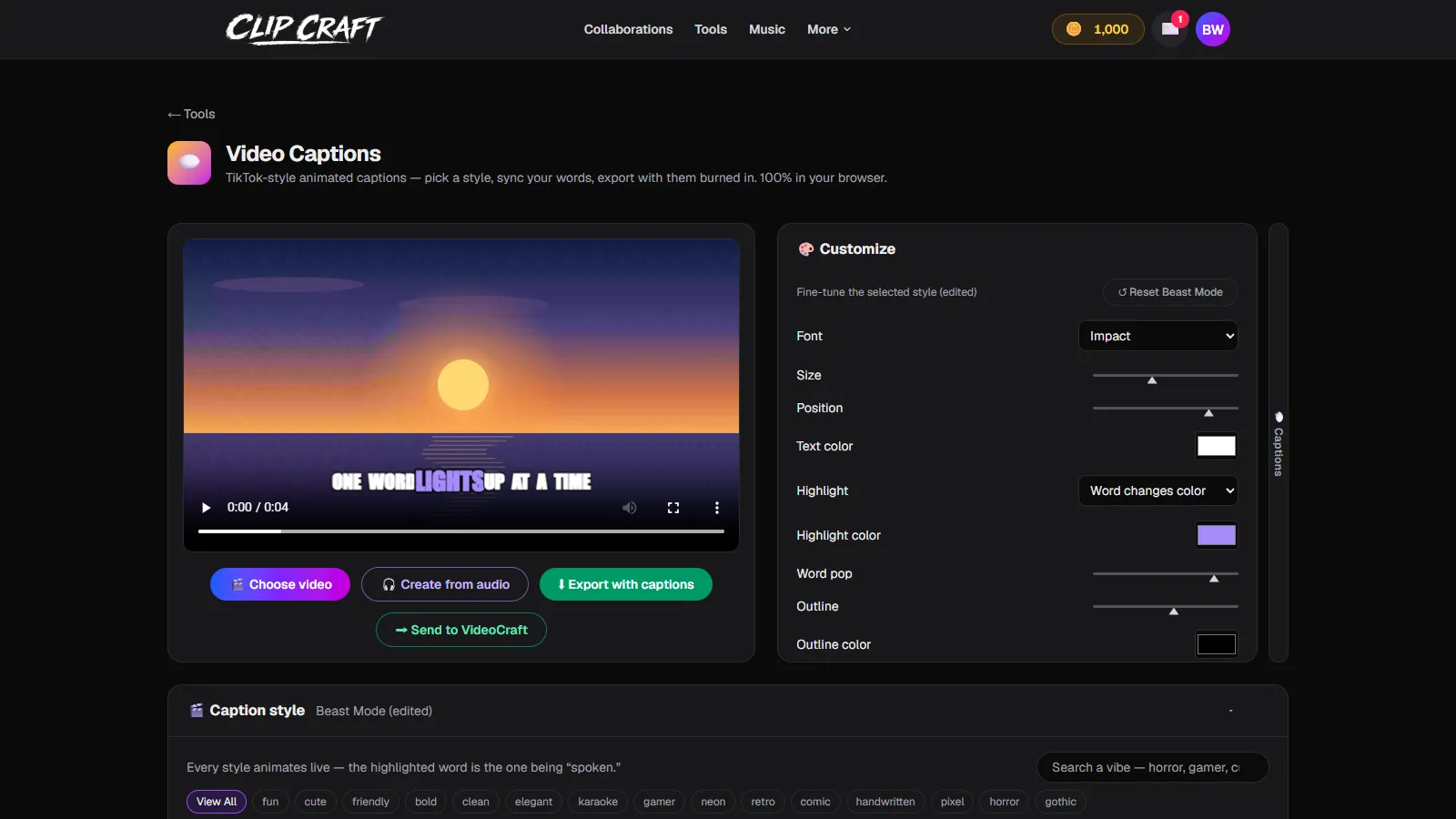
Task: Enter fullscreen on the video player
Action: 673,508
